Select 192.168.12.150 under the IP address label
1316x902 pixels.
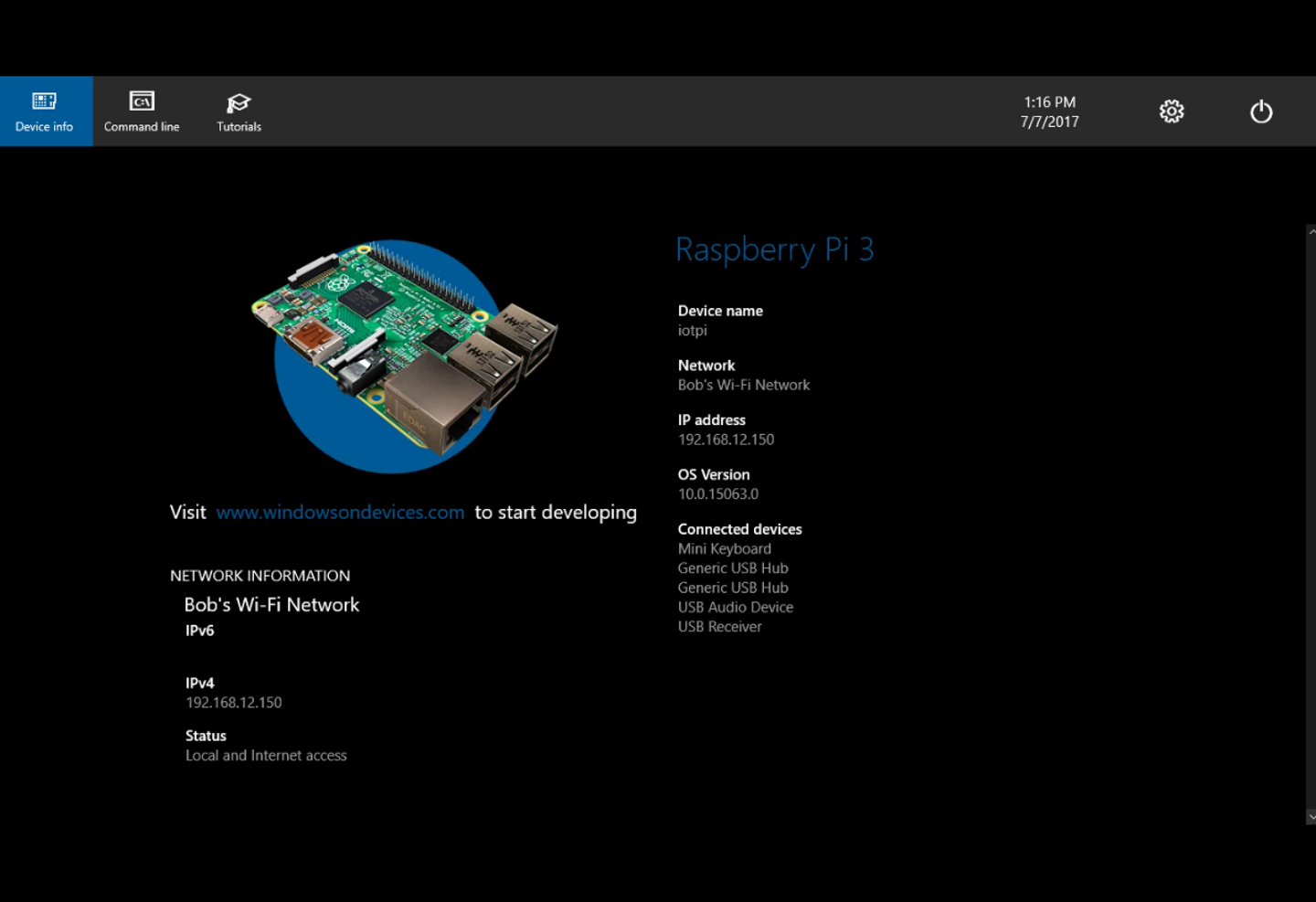coord(726,440)
